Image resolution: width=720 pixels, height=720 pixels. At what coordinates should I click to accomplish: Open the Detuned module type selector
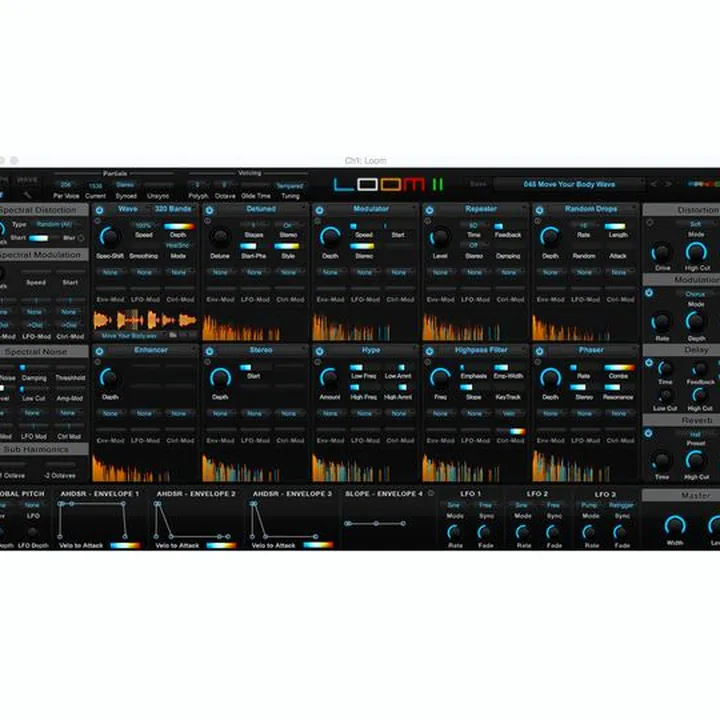pos(261,209)
